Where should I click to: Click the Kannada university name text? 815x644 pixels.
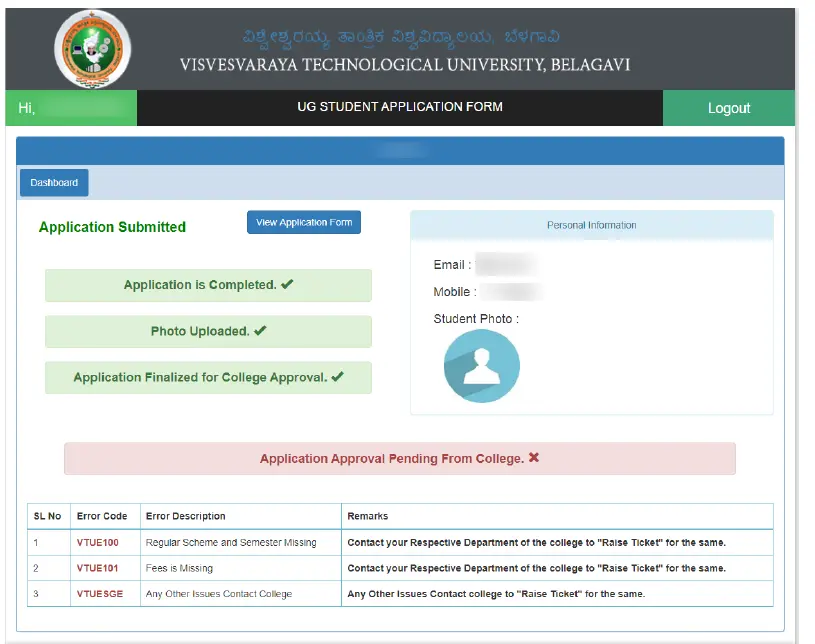[401, 37]
